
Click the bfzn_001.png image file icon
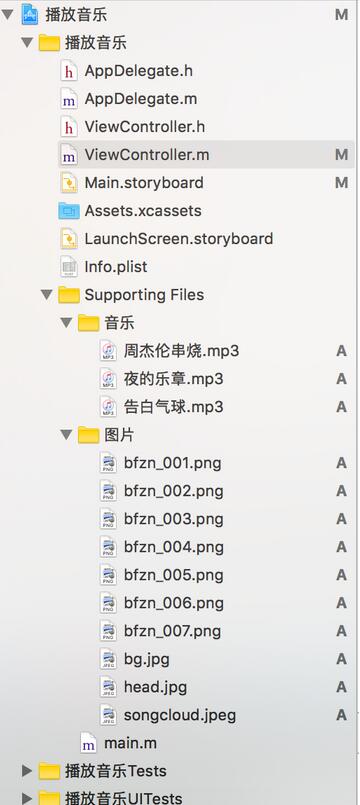pos(108,463)
